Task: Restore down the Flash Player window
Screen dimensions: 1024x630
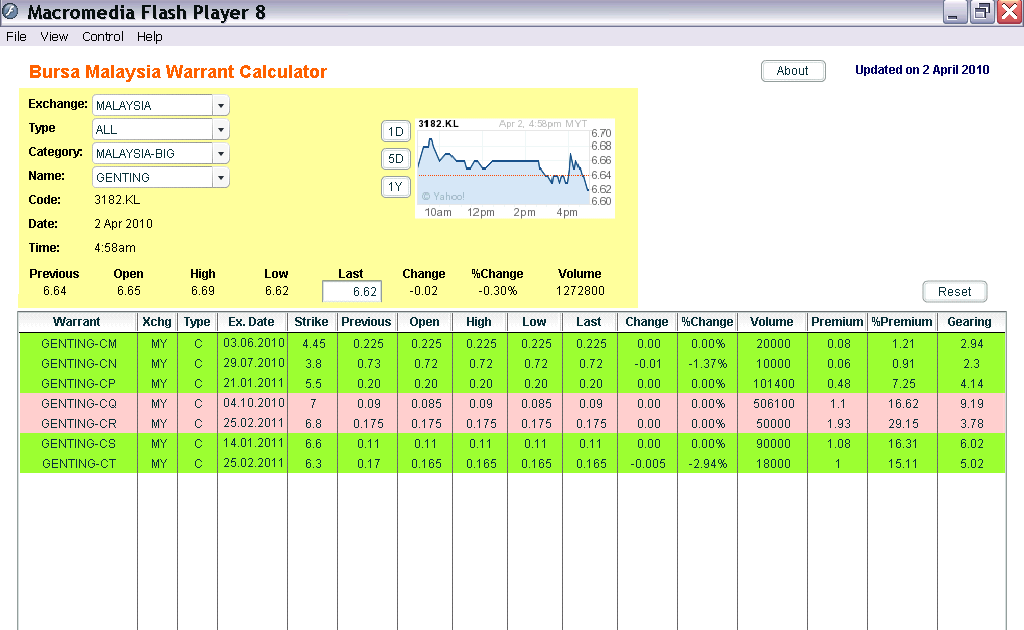Action: point(982,12)
